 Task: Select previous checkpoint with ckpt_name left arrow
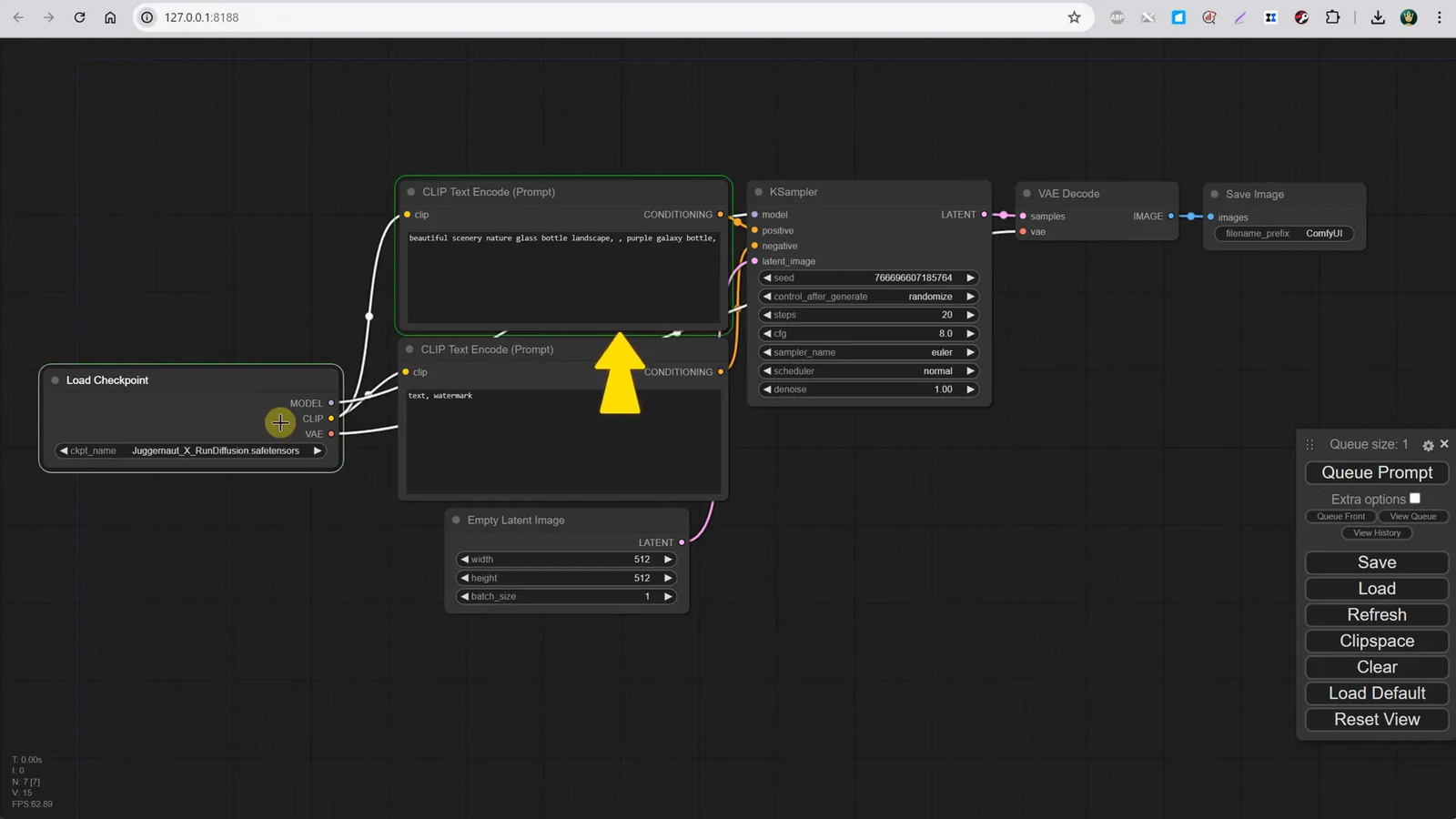tap(64, 450)
